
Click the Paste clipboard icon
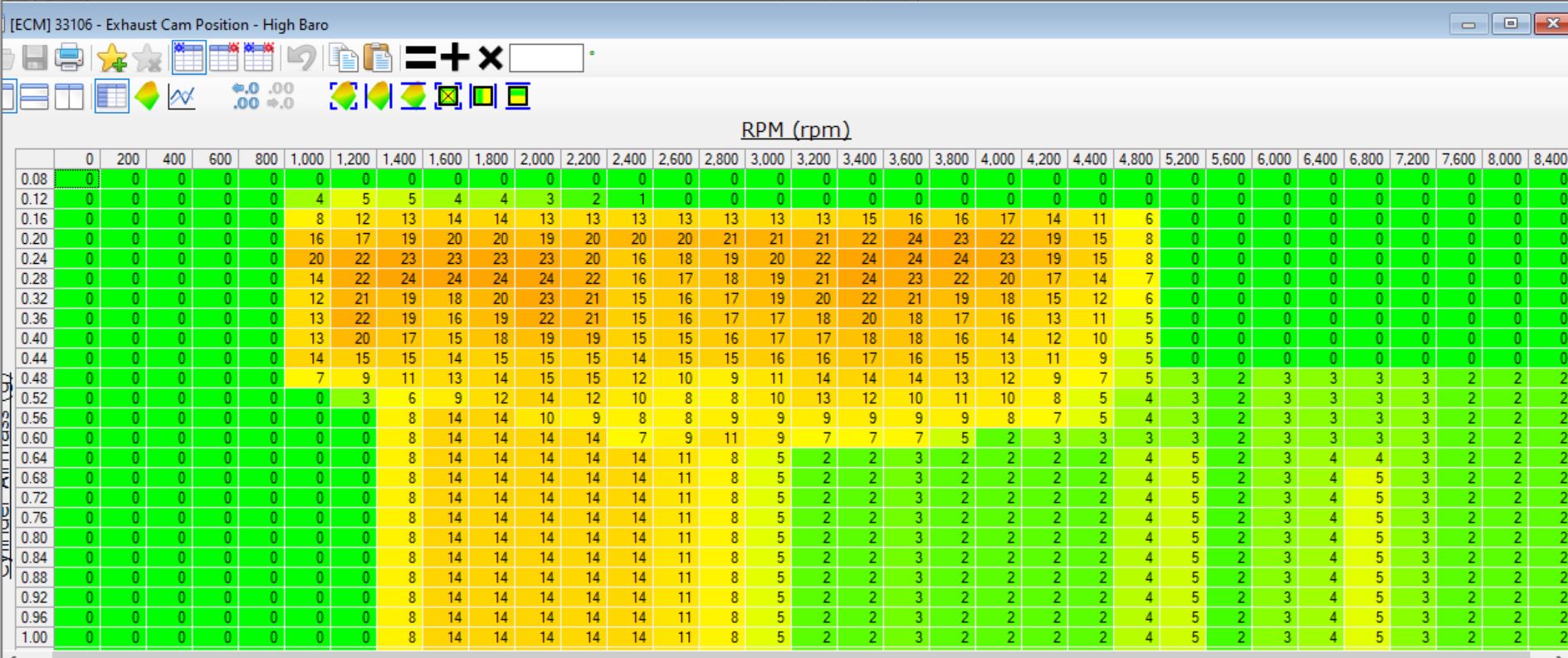[378, 57]
